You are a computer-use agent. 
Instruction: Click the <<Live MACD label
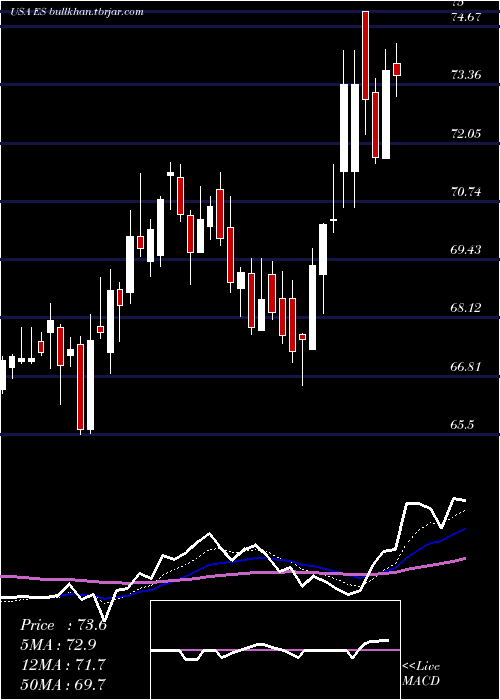point(421,674)
